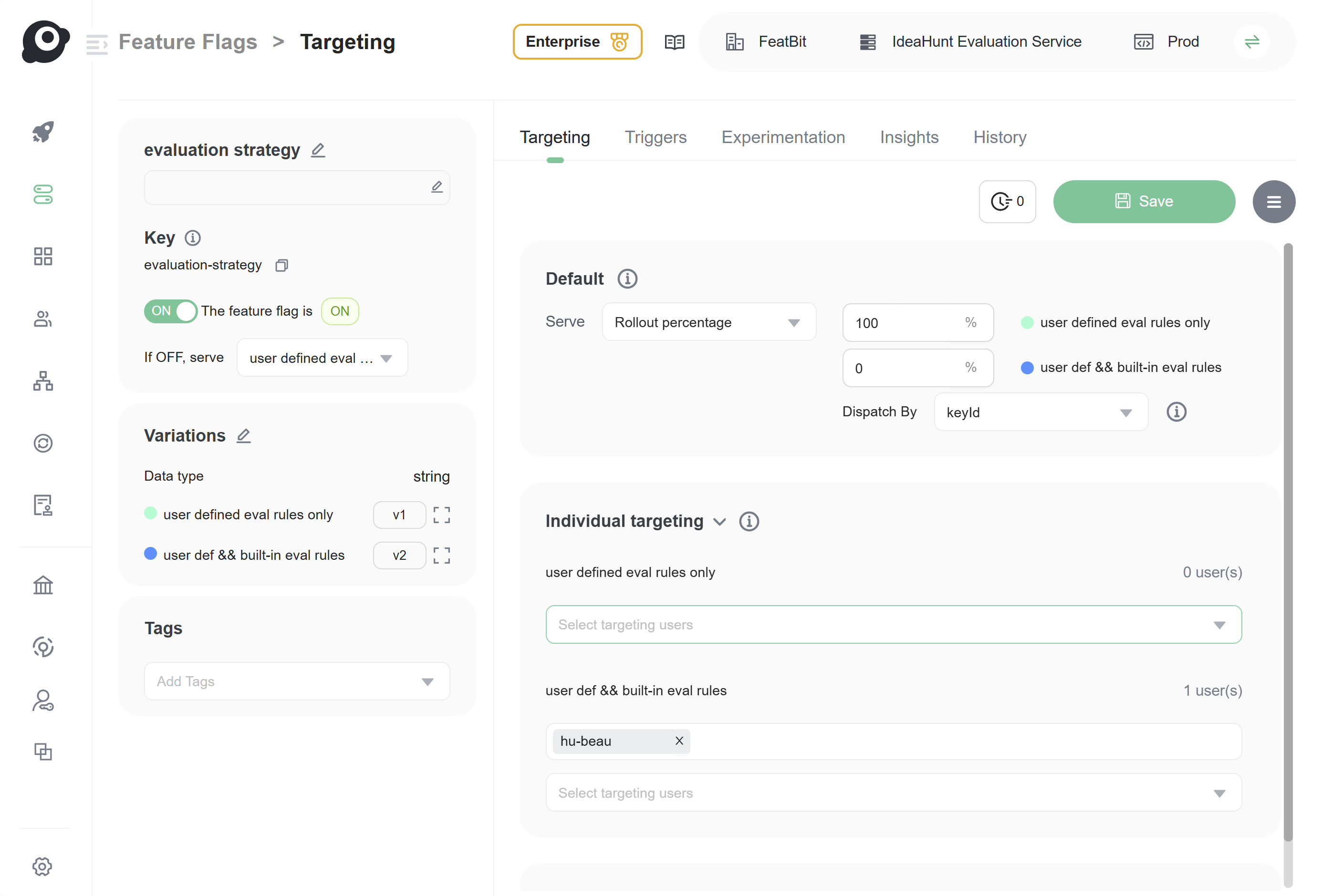Click the Dispatch By info icon
1322x896 pixels.
1176,412
